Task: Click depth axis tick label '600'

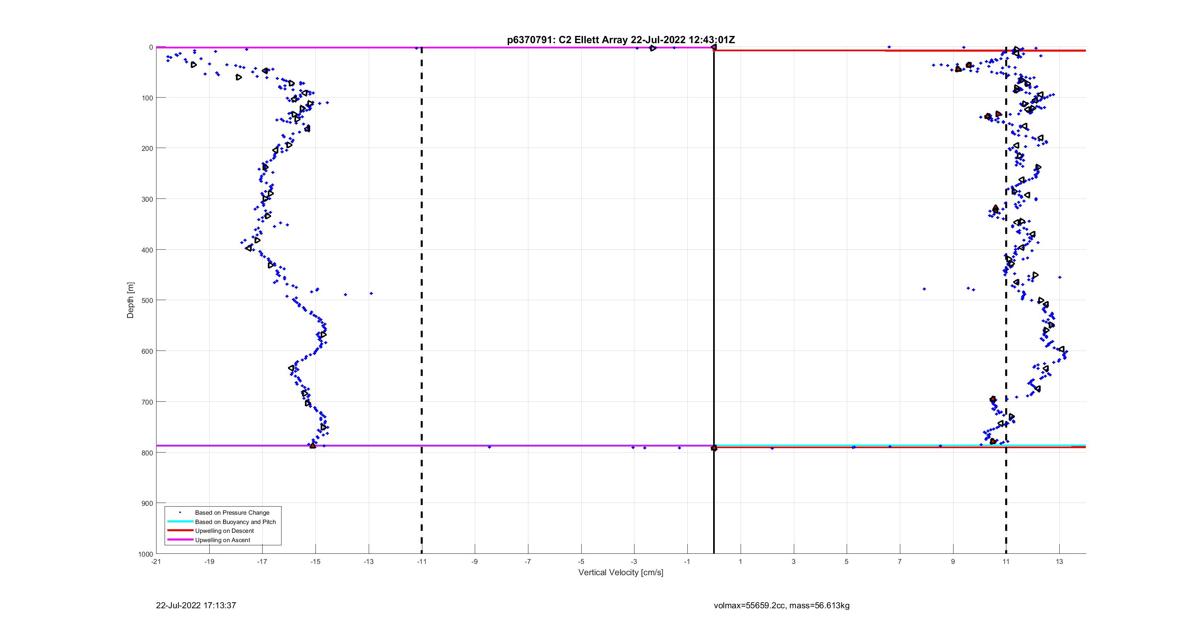Action: 146,351
